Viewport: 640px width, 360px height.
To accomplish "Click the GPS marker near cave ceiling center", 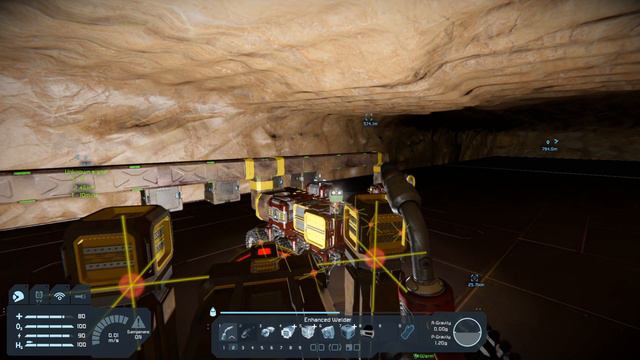I will (x=370, y=120).
